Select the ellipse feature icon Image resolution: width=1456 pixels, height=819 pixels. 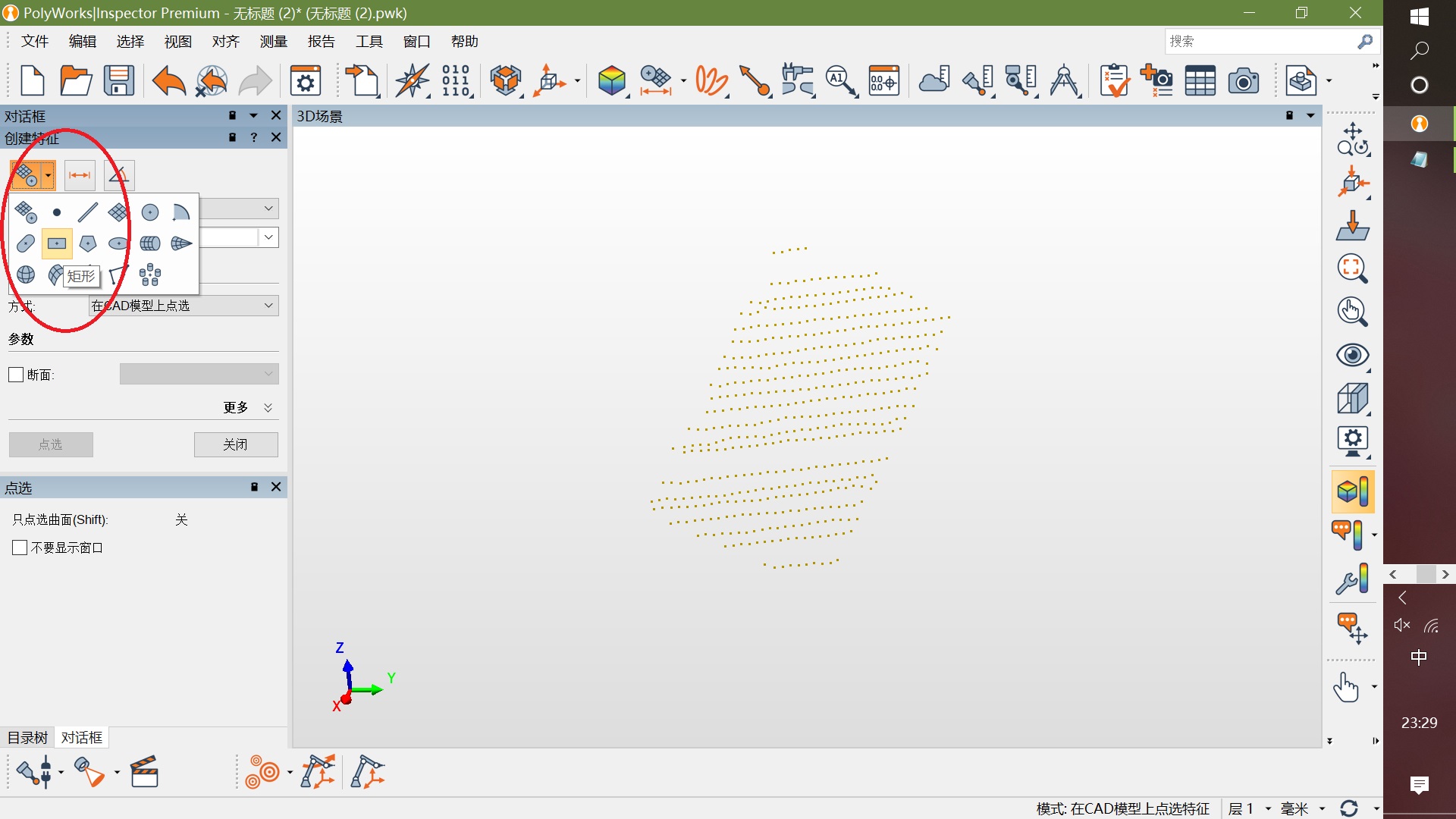pyautogui.click(x=118, y=243)
